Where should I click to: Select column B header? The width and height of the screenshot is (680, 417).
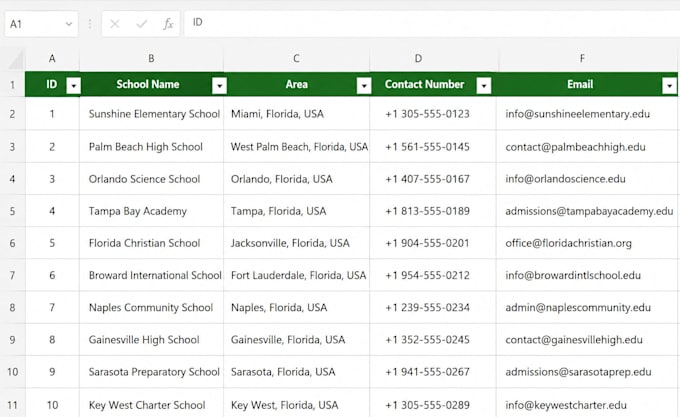pos(151,59)
